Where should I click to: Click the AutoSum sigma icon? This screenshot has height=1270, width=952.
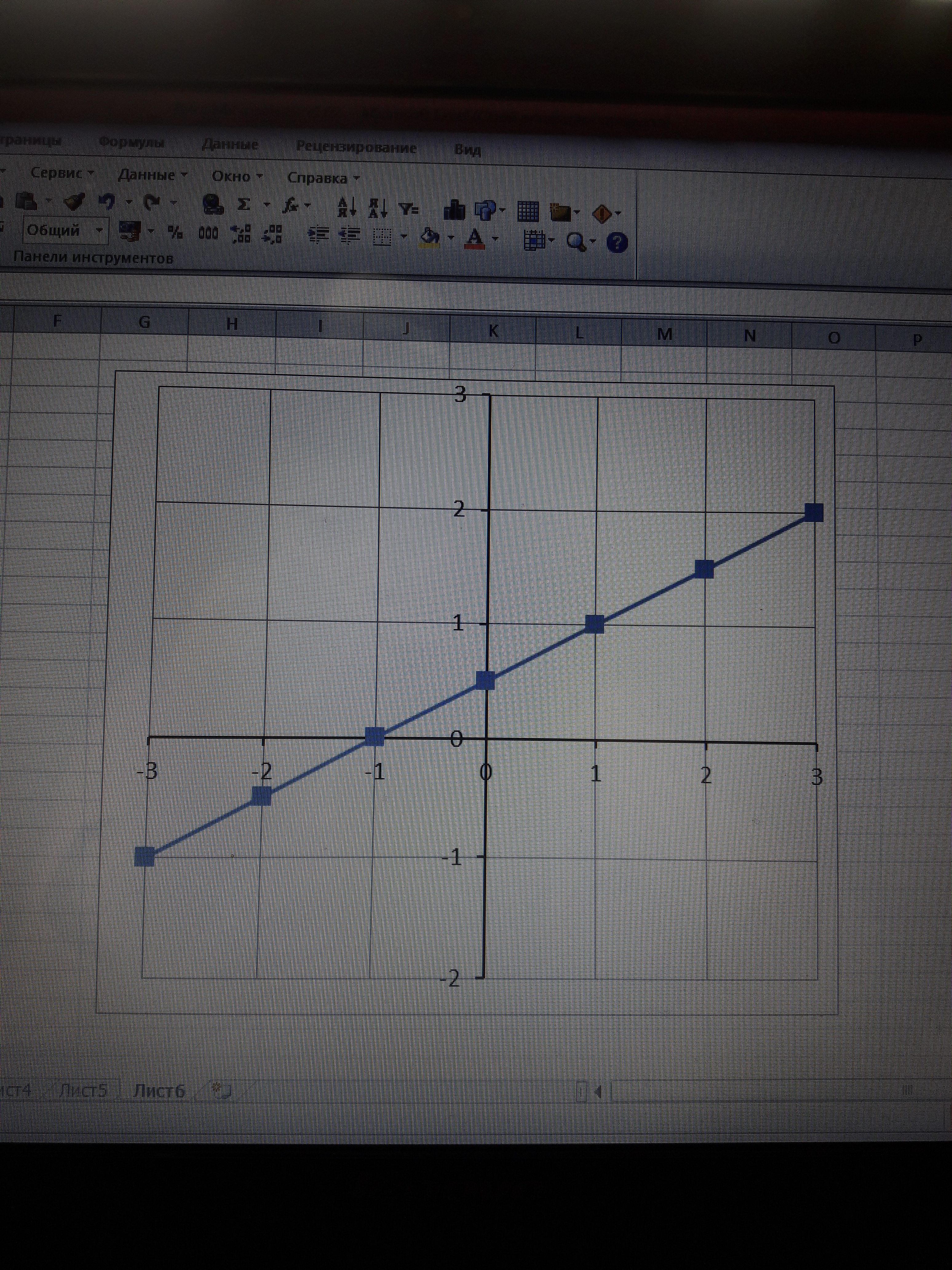[244, 205]
